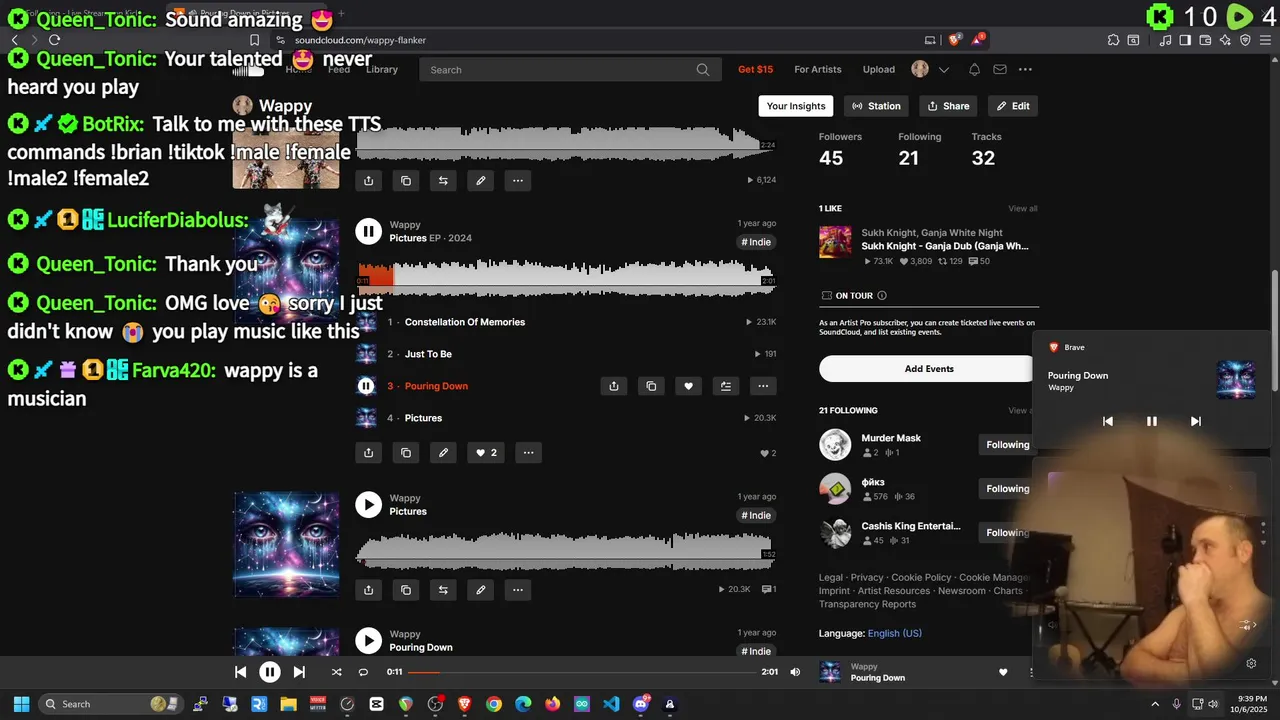Repost the top track with 6,124 plays
1280x720 pixels.
point(443,181)
